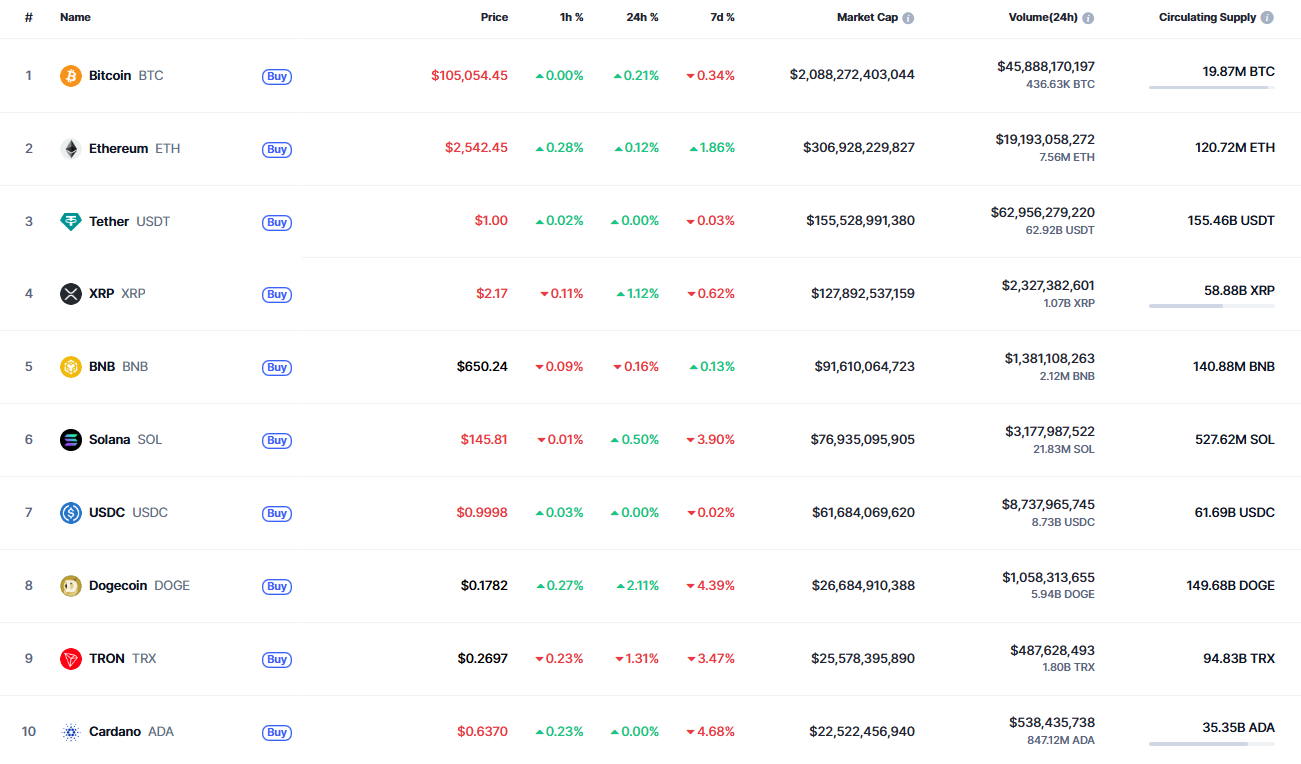Sort table by 24h % column header
1301x764 pixels.
click(x=641, y=17)
